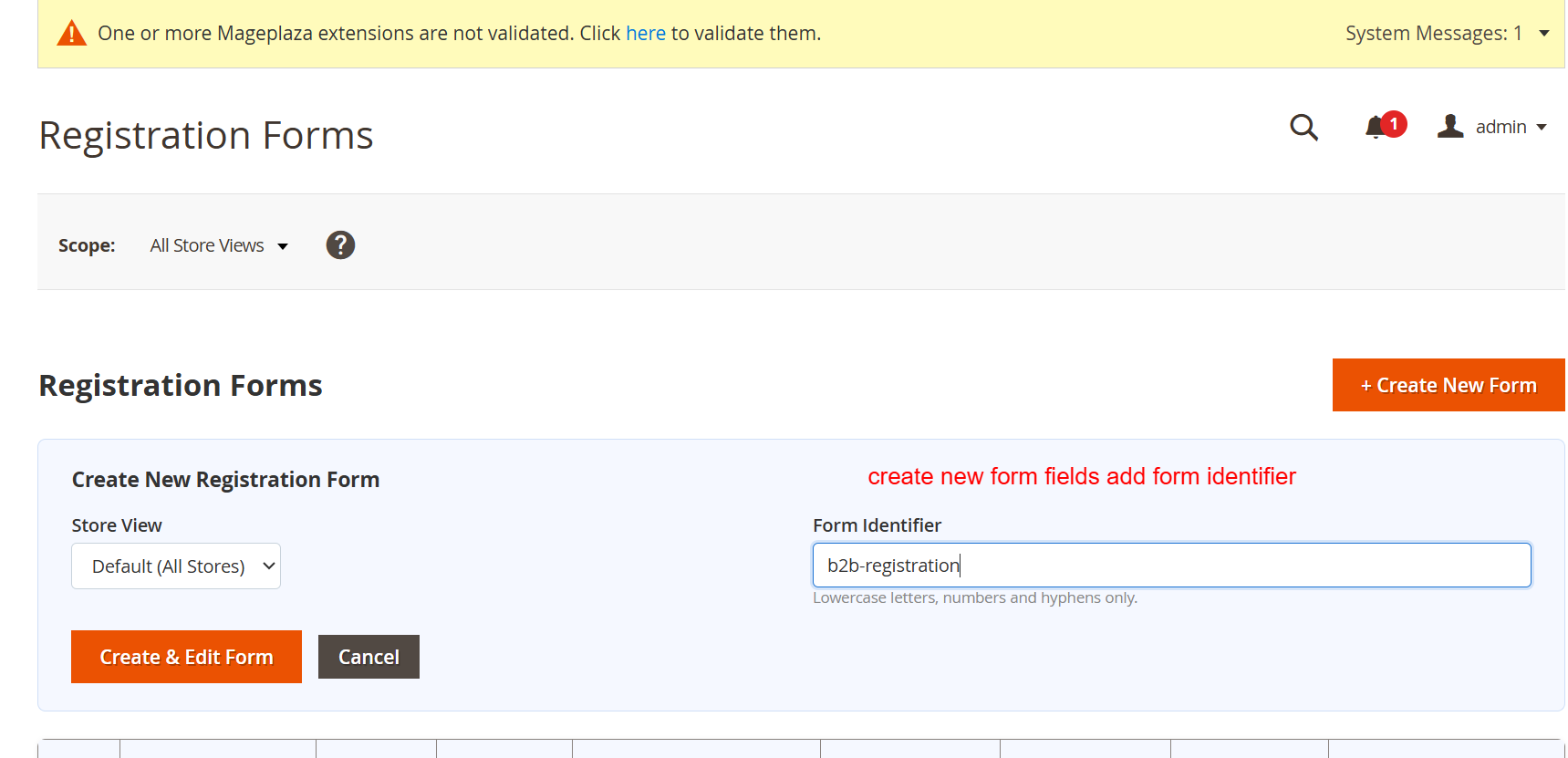
Task: Open the notifications bell icon
Action: click(x=1375, y=128)
